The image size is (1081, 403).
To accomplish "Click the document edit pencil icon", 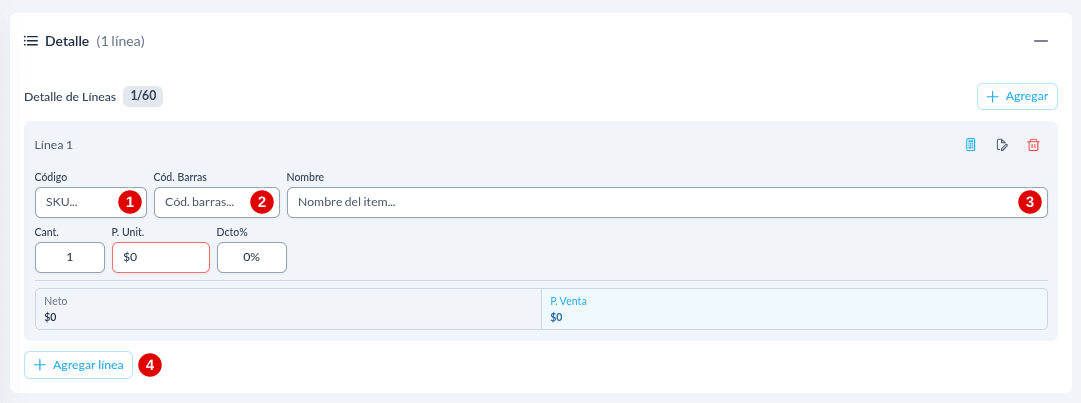I will click(1002, 145).
